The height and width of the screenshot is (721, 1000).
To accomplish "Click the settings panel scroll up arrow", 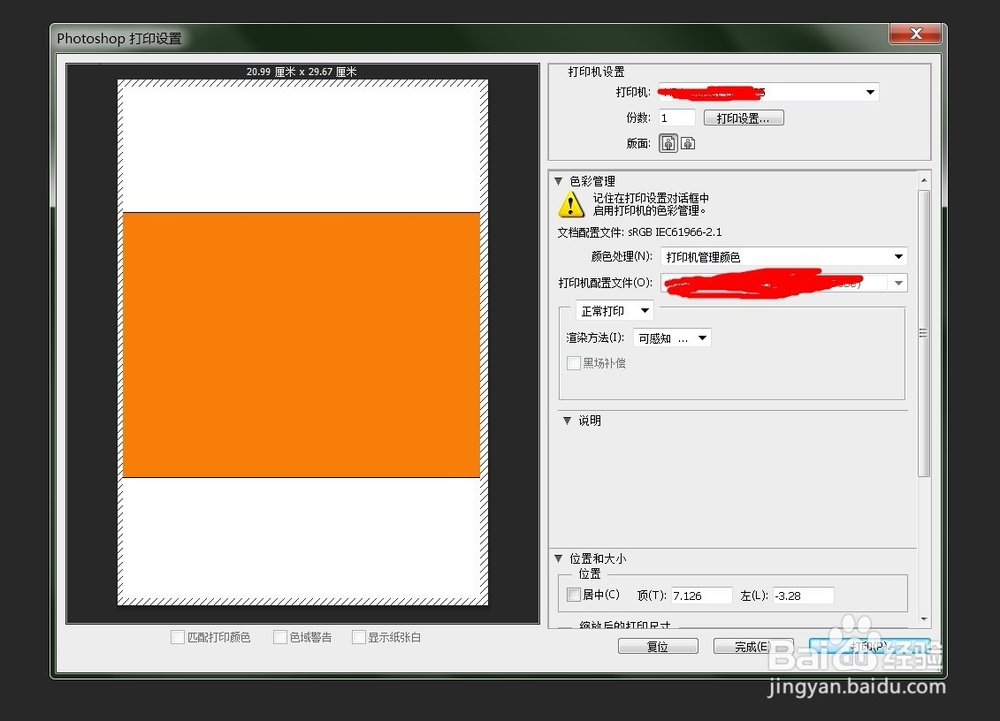I will 924,180.
